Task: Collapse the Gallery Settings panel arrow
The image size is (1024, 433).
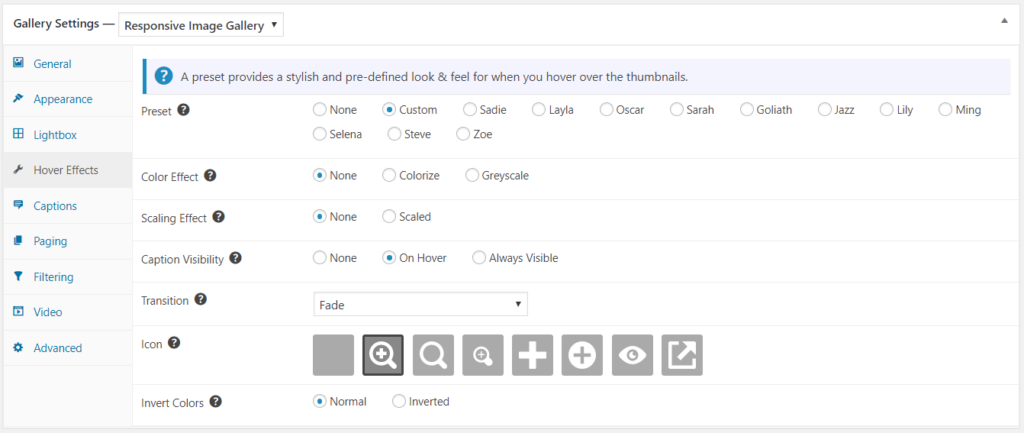Action: pos(1004,21)
